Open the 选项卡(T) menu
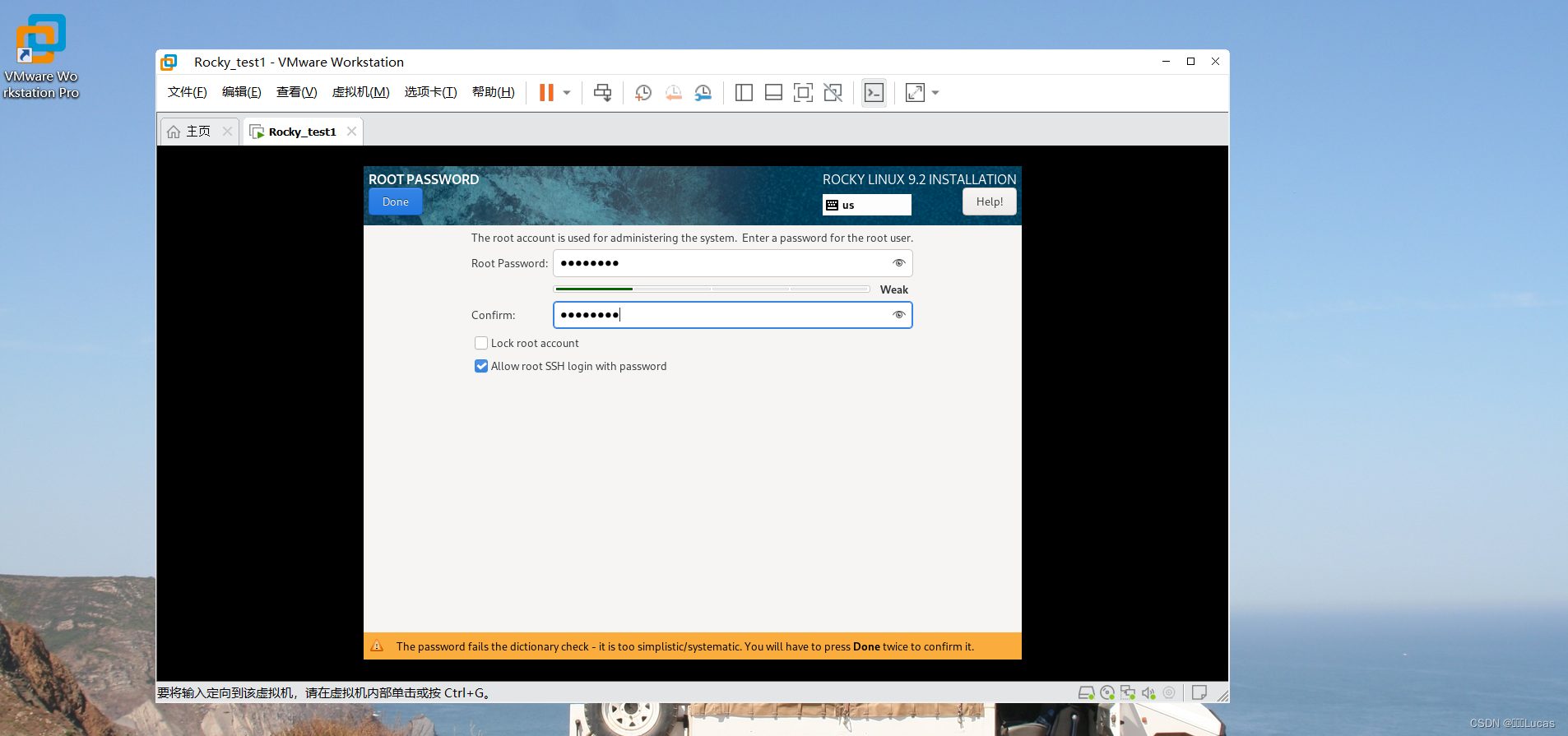1568x736 pixels. 430,92
